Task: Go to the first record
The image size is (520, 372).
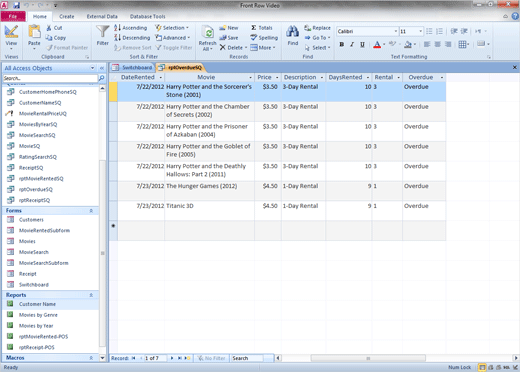Action: click(133, 358)
